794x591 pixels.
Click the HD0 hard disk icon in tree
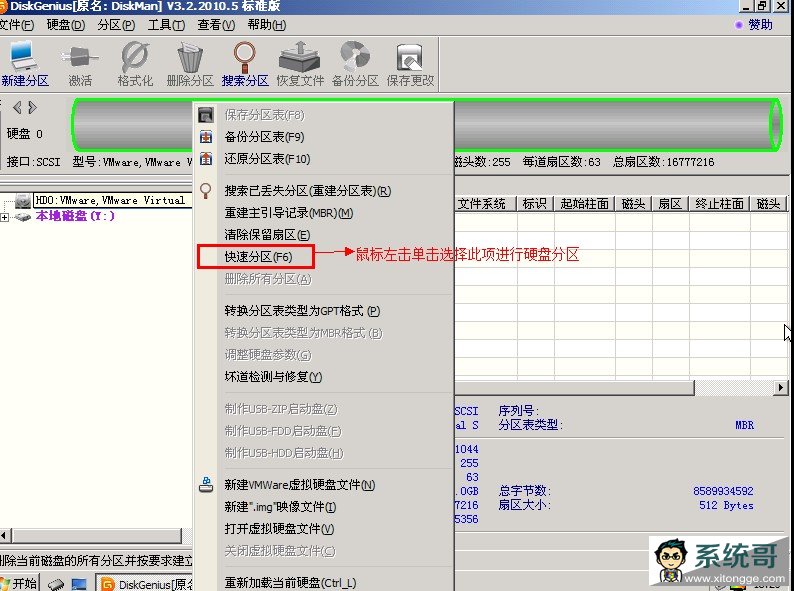pyautogui.click(x=23, y=201)
